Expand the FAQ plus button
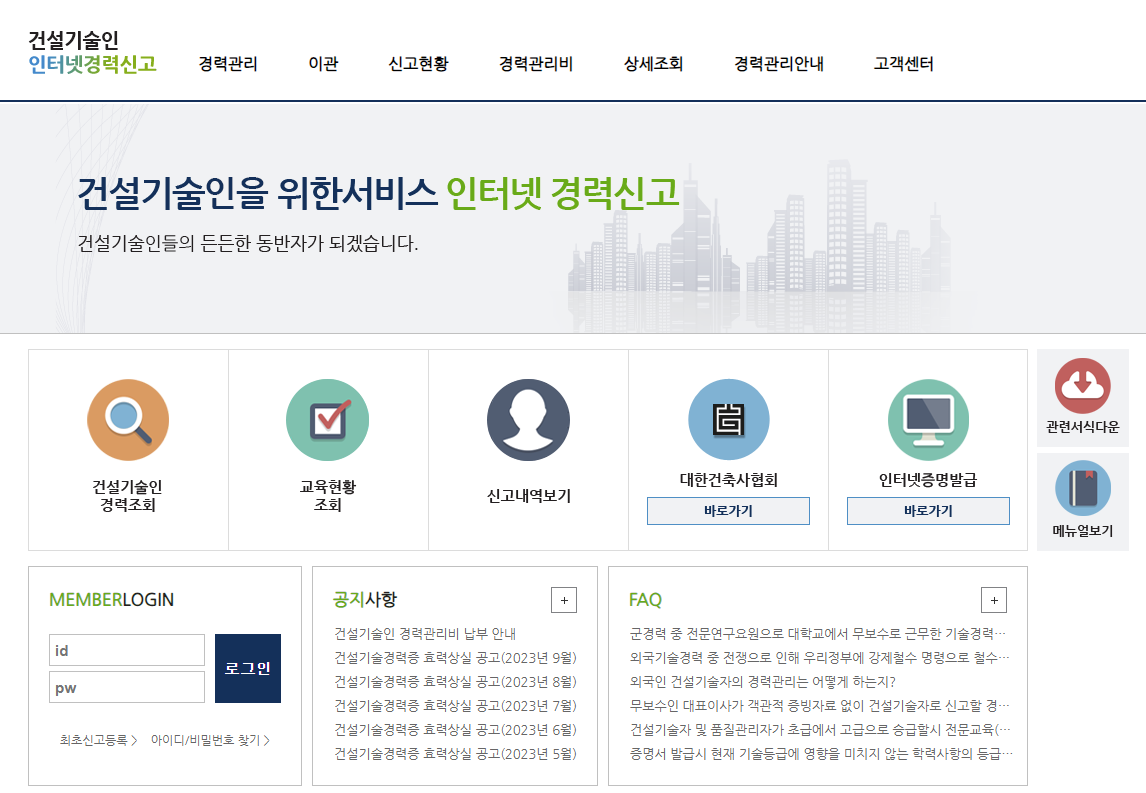The width and height of the screenshot is (1146, 793). (993, 600)
